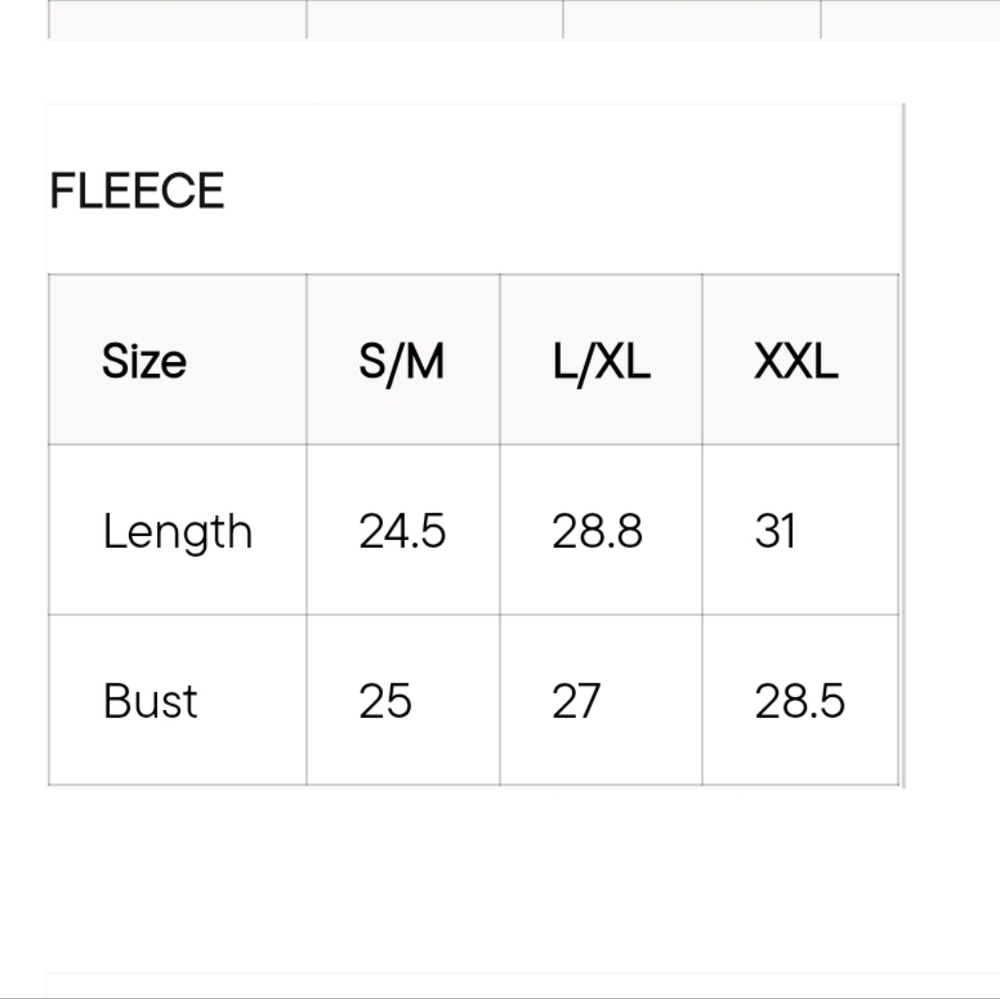This screenshot has height=999, width=1000.
Task: Select the Size header cell
Action: (x=177, y=360)
